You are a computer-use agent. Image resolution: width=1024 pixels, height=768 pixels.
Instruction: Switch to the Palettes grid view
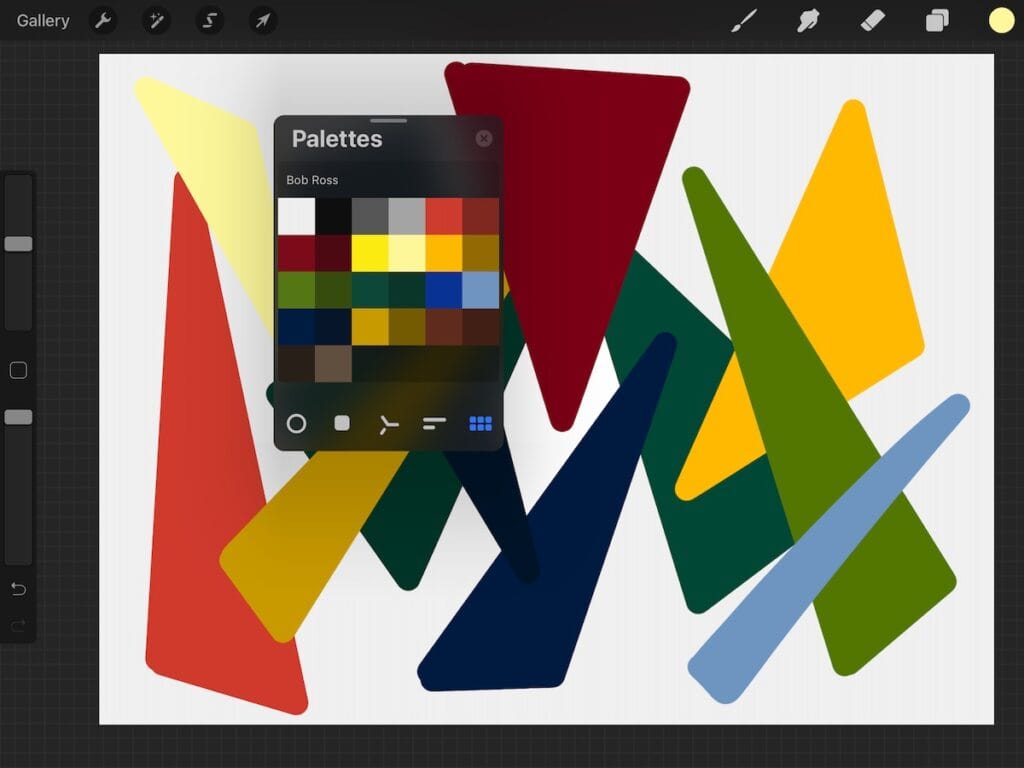click(480, 423)
